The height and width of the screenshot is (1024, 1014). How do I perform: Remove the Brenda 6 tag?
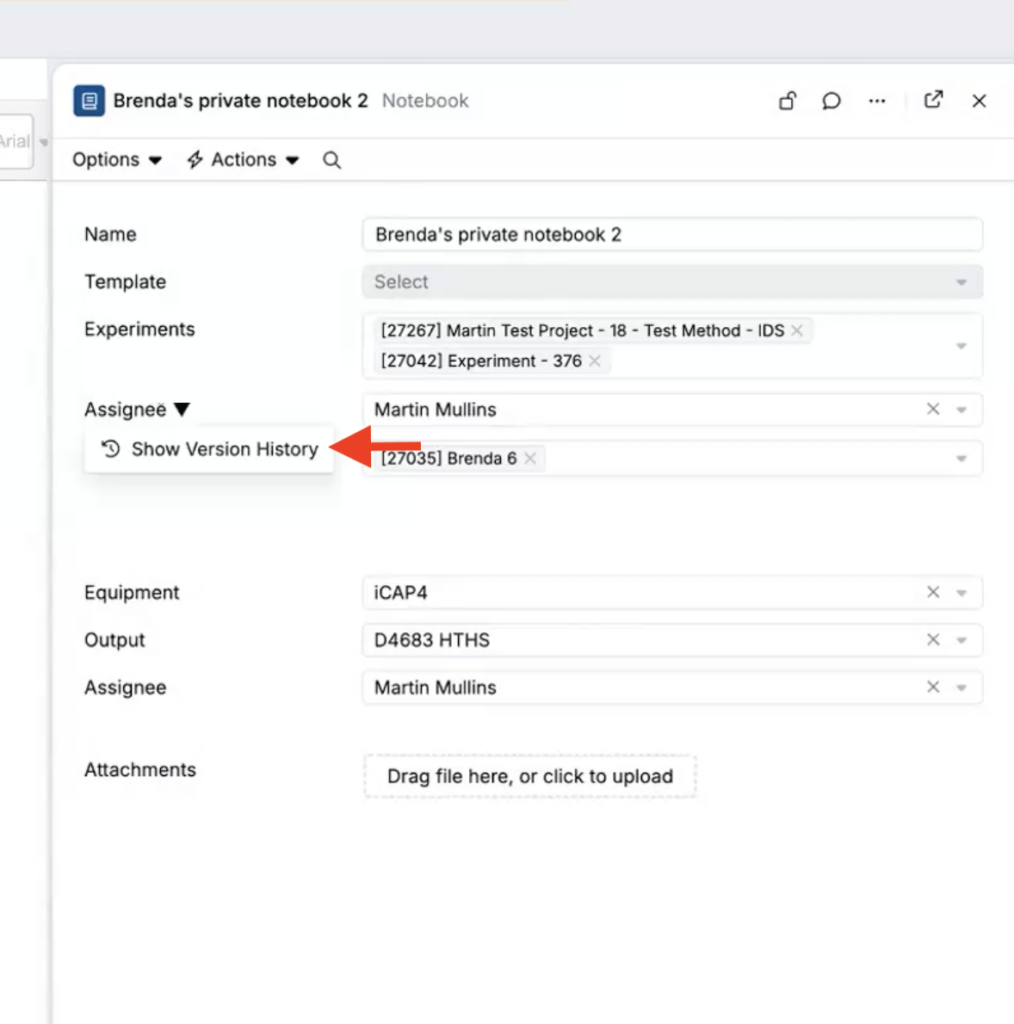pos(530,458)
